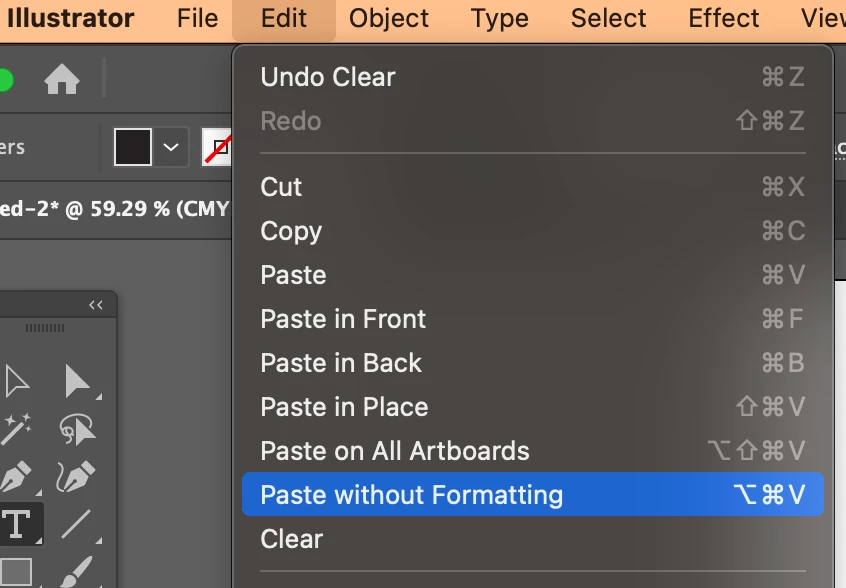Activate the Lasso tool

76,429
